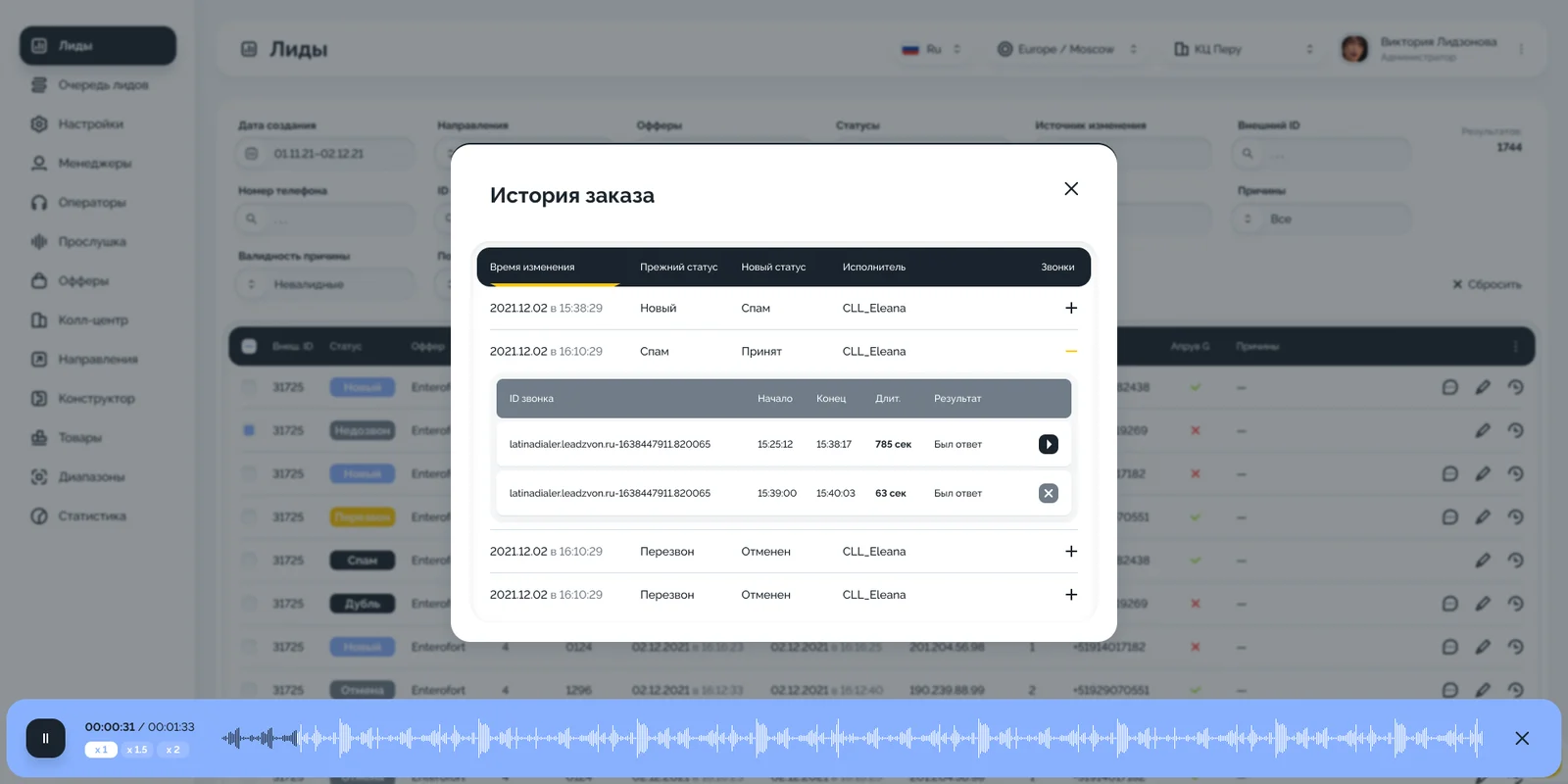Click history icon in the first table row
Image resolution: width=1568 pixels, height=784 pixels.
click(x=1515, y=387)
